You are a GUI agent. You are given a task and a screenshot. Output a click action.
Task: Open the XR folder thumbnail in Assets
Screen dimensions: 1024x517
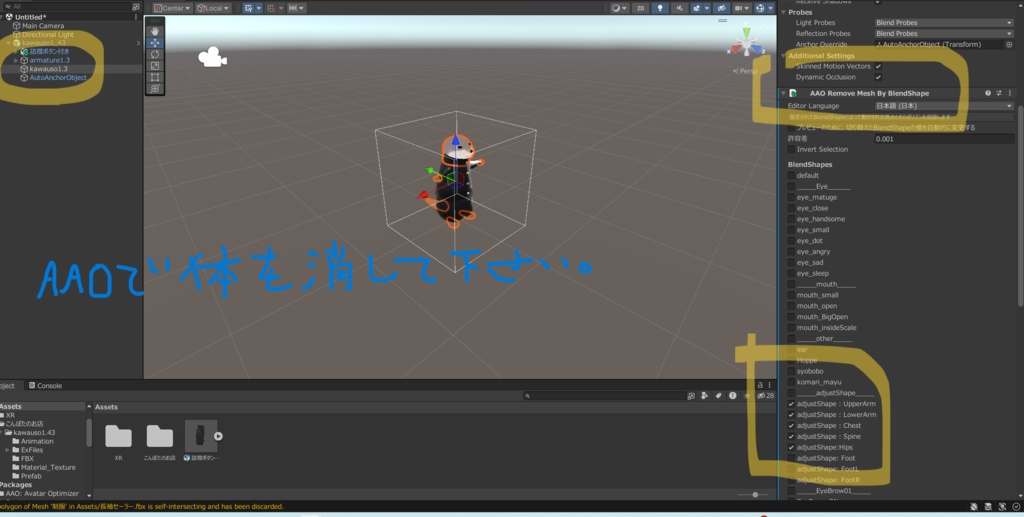coord(118,437)
